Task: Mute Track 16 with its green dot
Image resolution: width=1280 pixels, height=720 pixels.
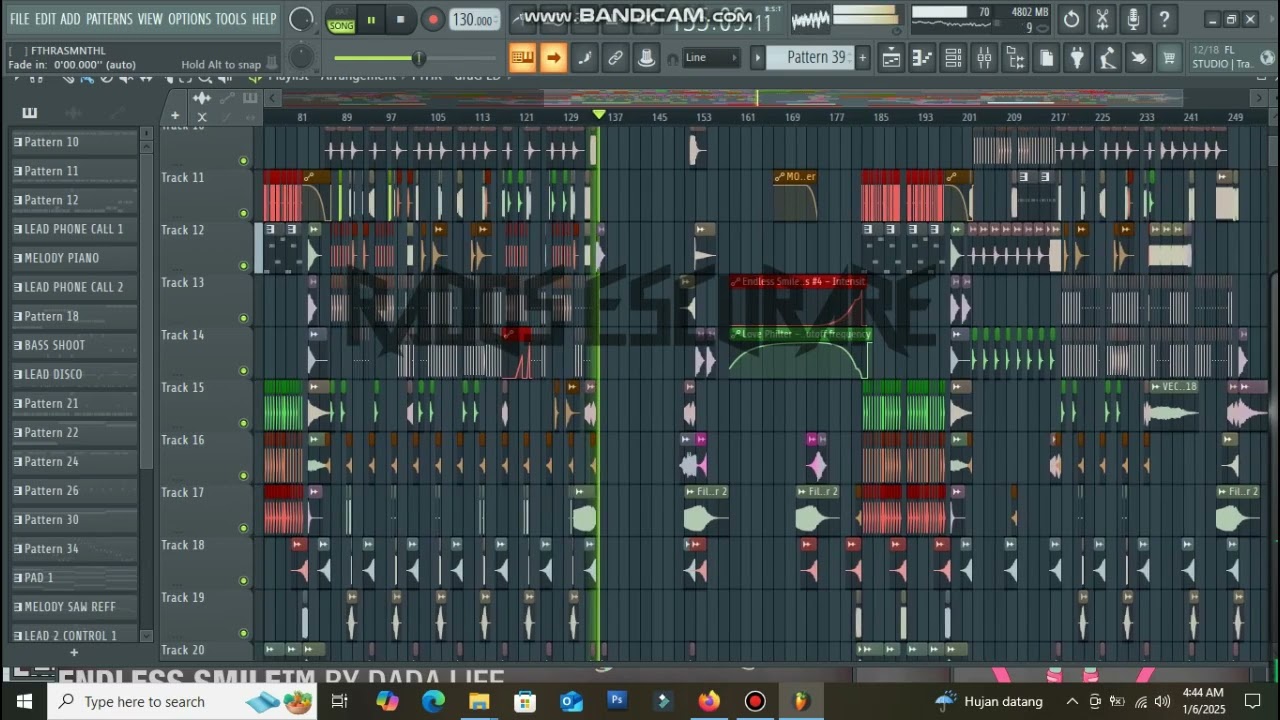Action: pyautogui.click(x=243, y=476)
